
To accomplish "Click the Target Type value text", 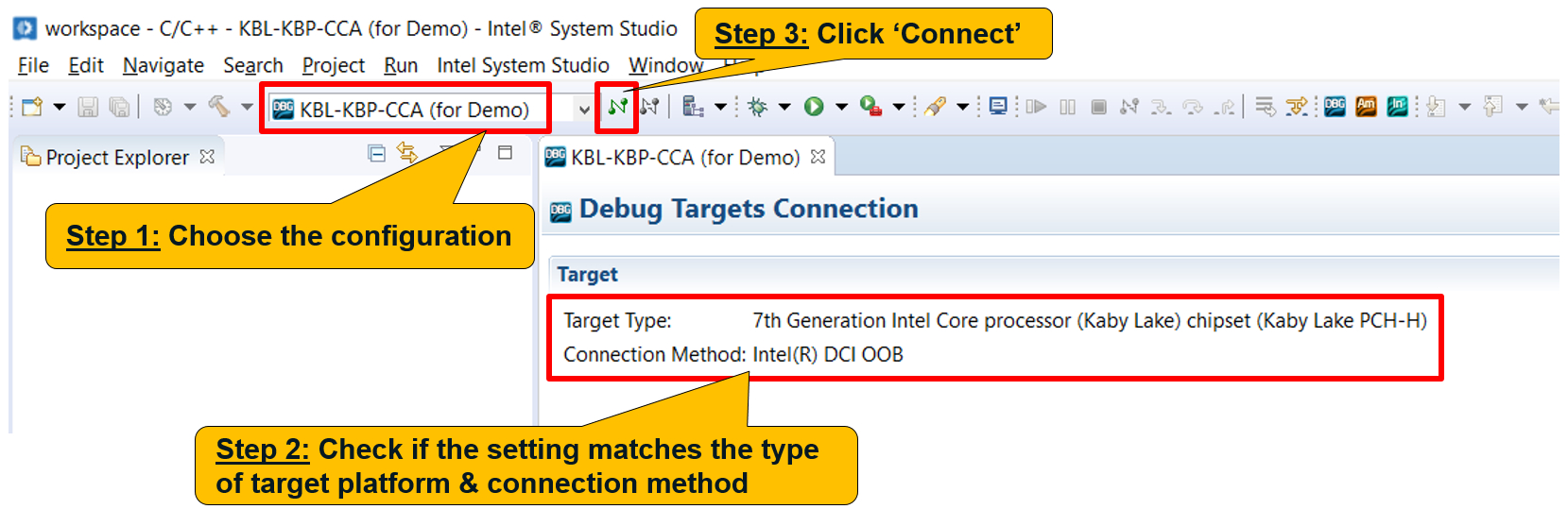I will pos(1090,321).
